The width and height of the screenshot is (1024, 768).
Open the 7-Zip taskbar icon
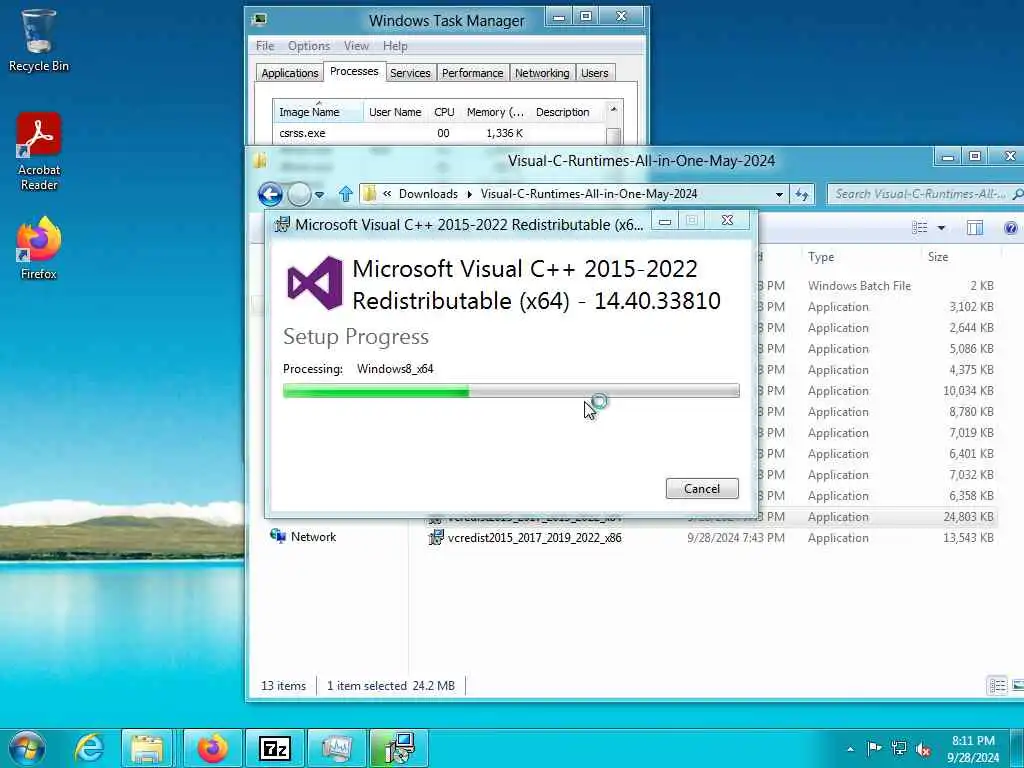pos(274,748)
